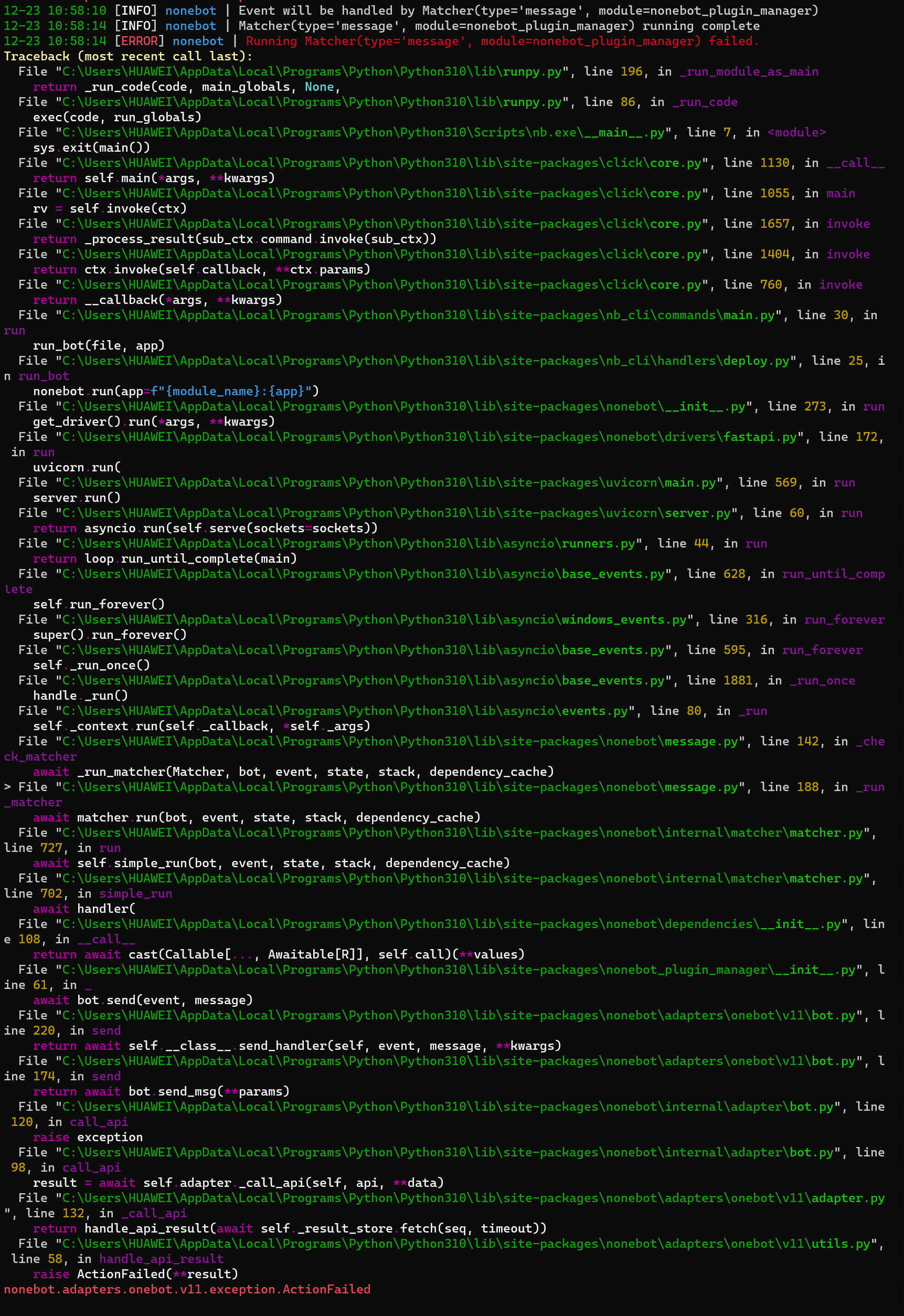Viewport: 904px width, 1316px height.
Task: Click line number '86' beside '_run_code'
Action: click(x=628, y=102)
